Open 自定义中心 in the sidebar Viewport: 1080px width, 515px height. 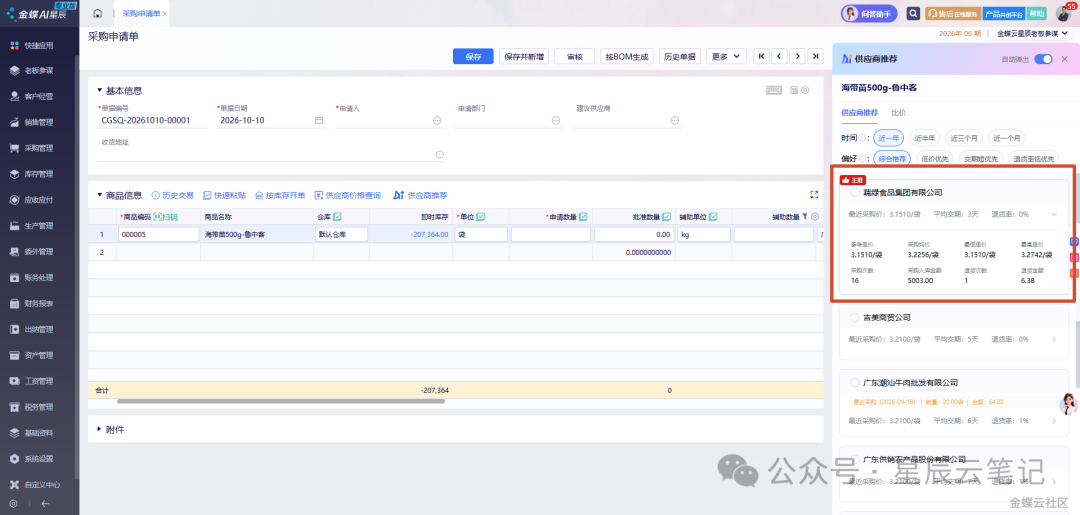click(41, 485)
